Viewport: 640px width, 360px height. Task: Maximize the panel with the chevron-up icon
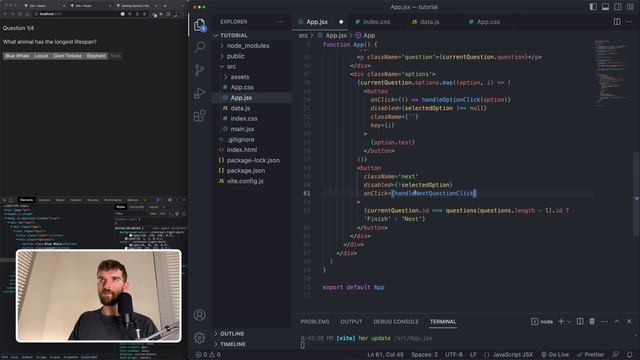pos(617,322)
